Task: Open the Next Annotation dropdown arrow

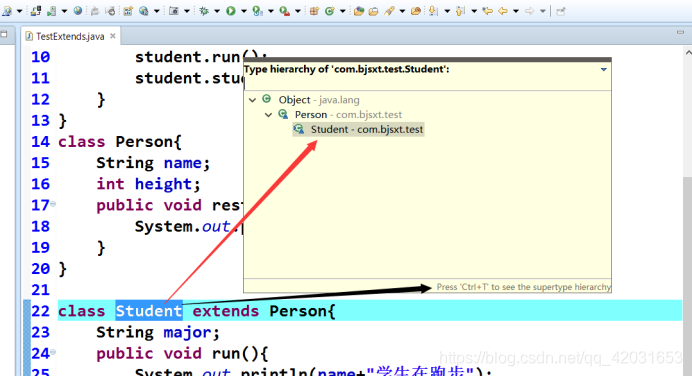Action: click(x=447, y=11)
